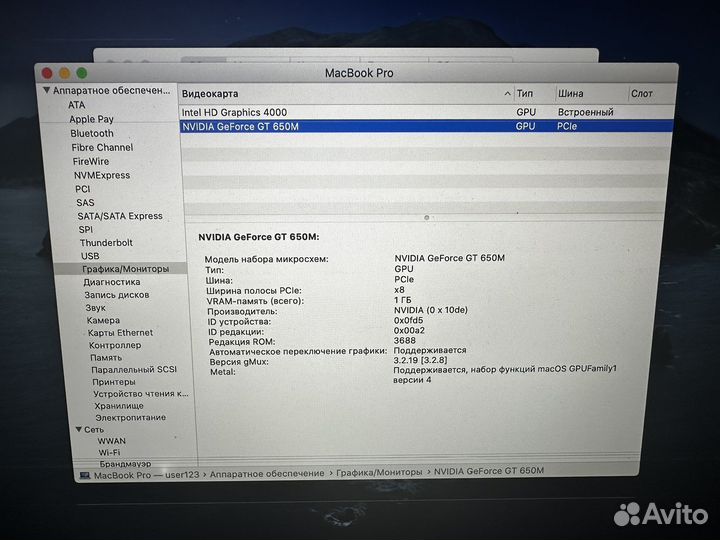The image size is (720, 540).
Task: Choose Fibre Channel in the sidebar
Action: 102,147
